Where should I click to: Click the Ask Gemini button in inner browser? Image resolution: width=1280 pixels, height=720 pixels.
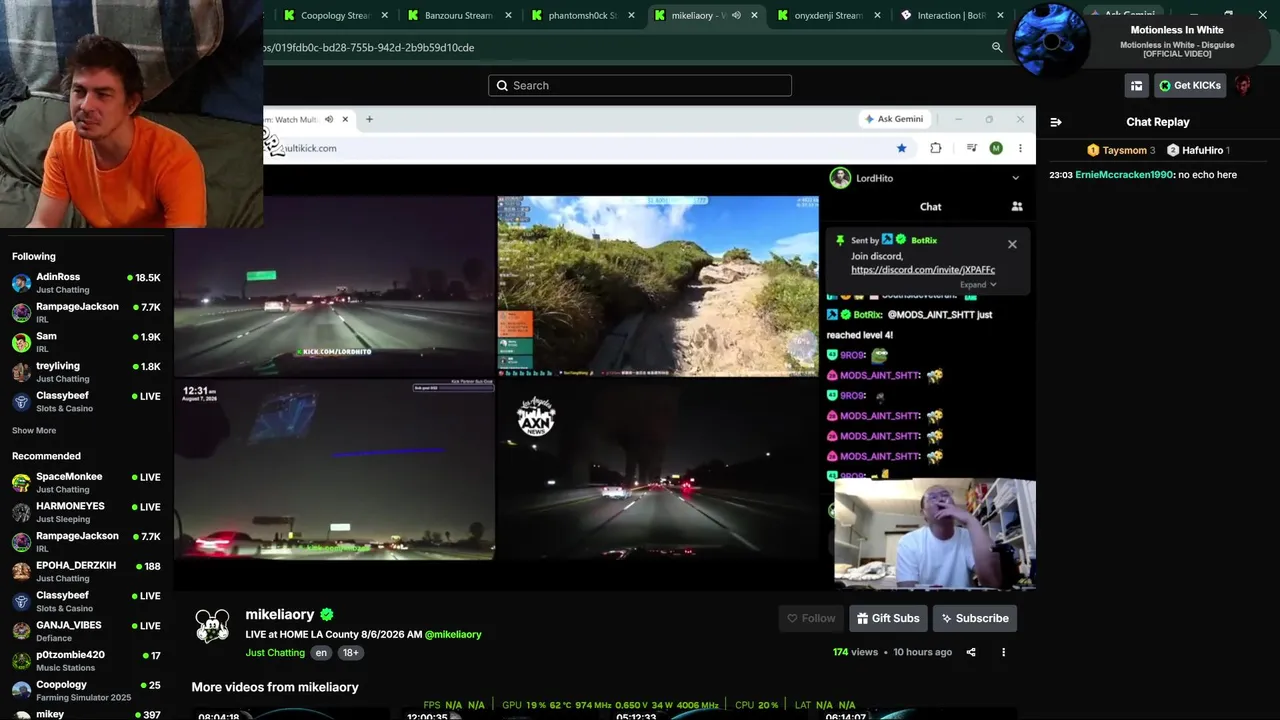(x=894, y=119)
